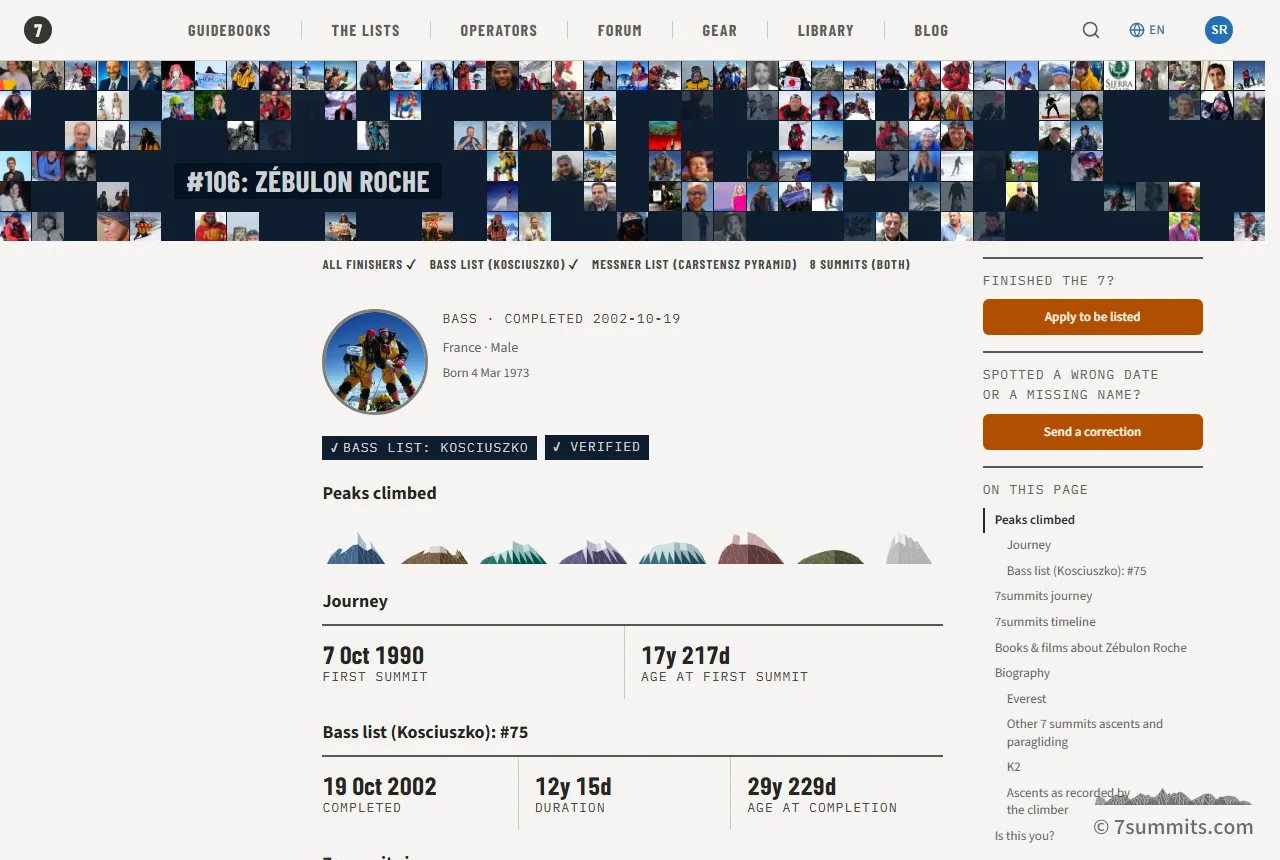Click the 7summits logo in the header

point(38,30)
